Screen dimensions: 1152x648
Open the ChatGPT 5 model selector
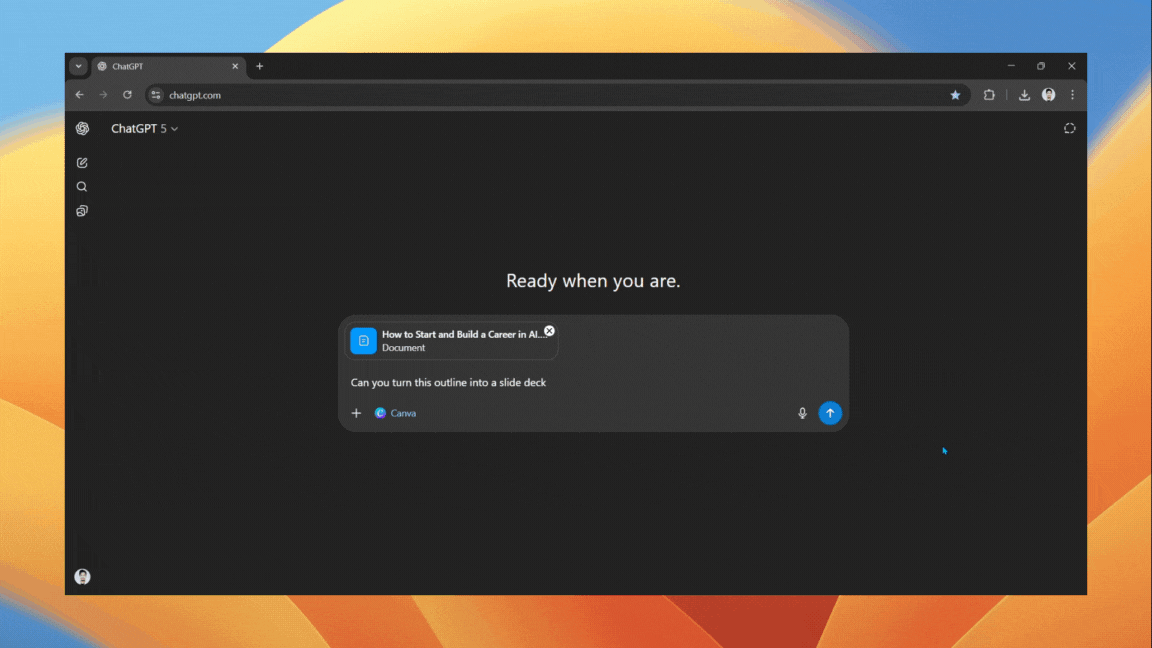point(144,128)
